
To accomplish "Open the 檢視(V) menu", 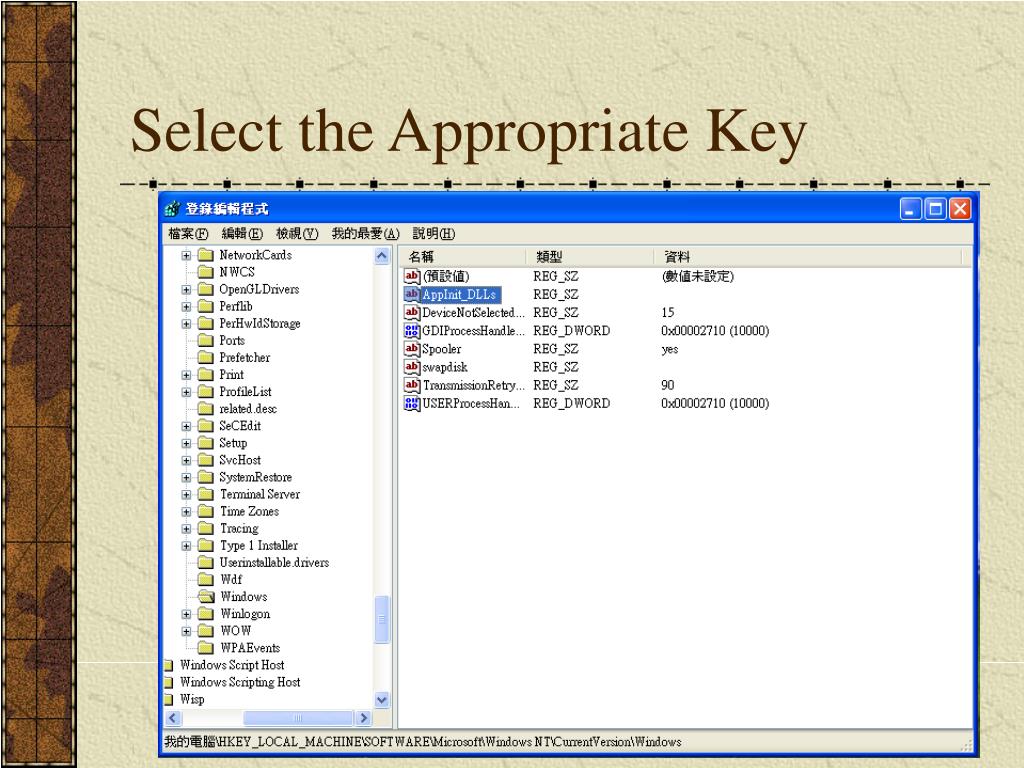I will (297, 233).
